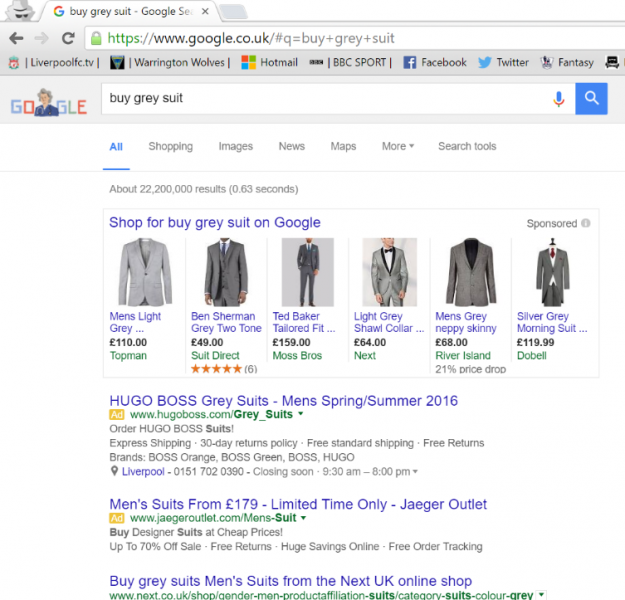Select the All results tab
Image resolution: width=625 pixels, height=600 pixels.
tap(116, 147)
